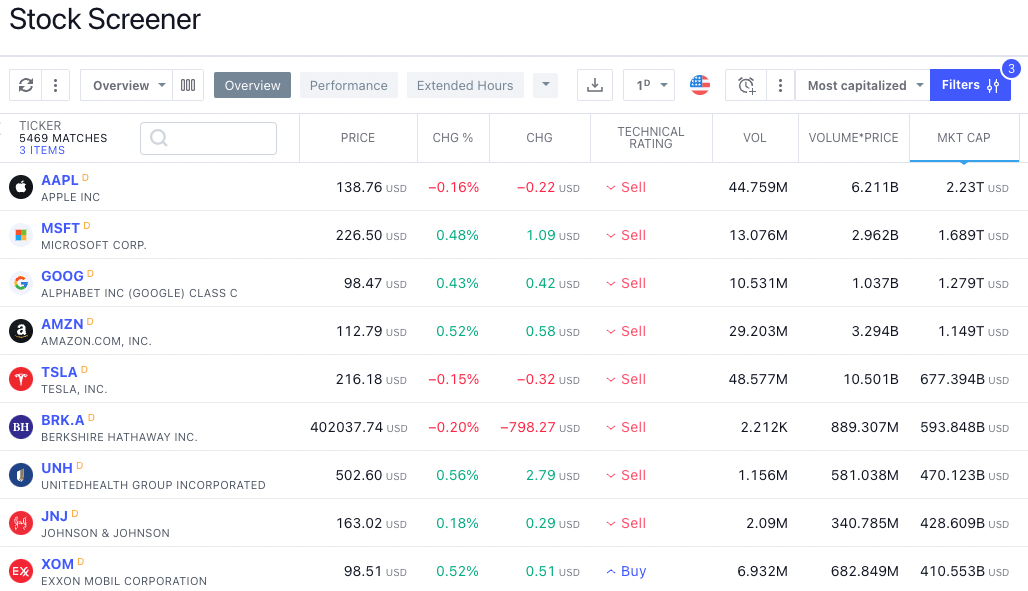Open the JNJ ticker link
1028x591 pixels.
pyautogui.click(x=54, y=516)
